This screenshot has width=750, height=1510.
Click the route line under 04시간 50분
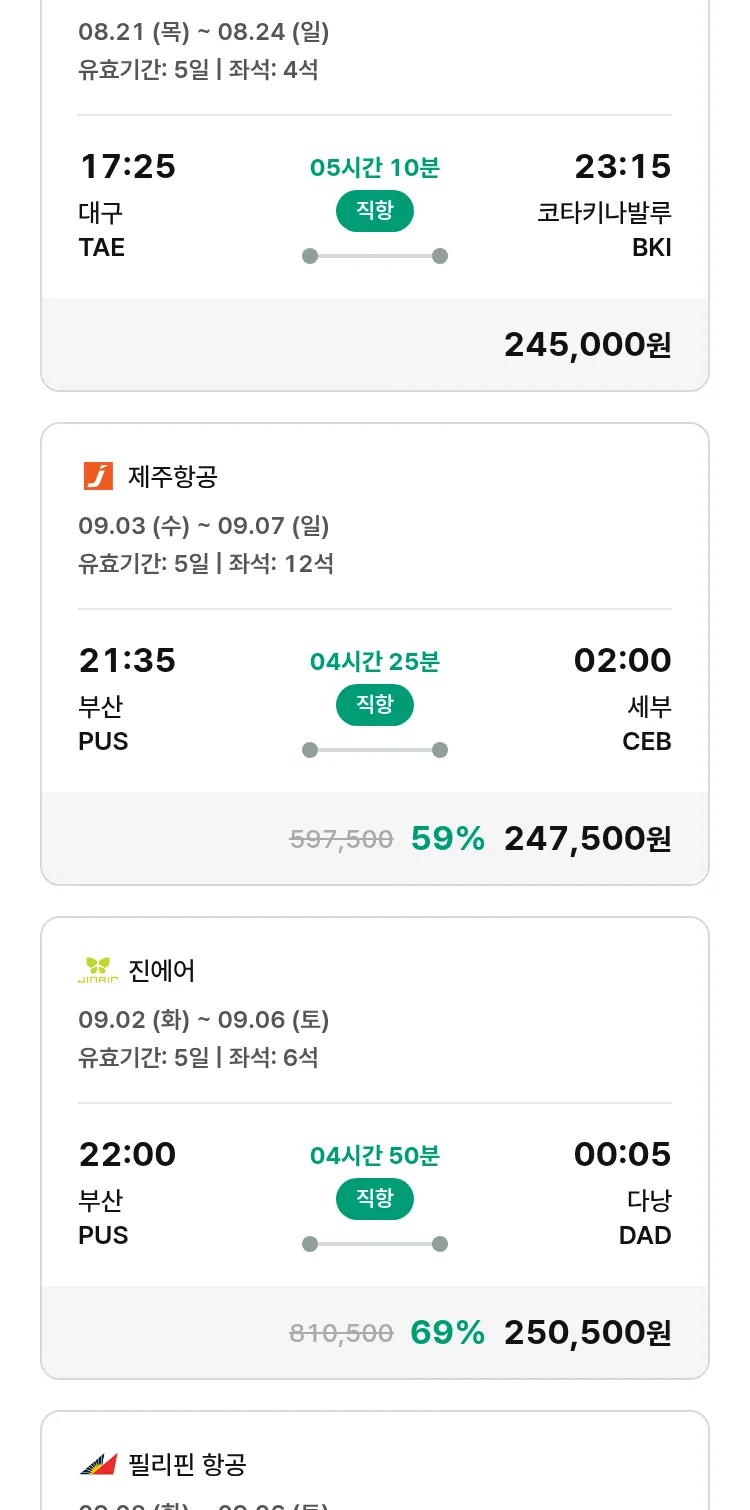pos(375,1244)
